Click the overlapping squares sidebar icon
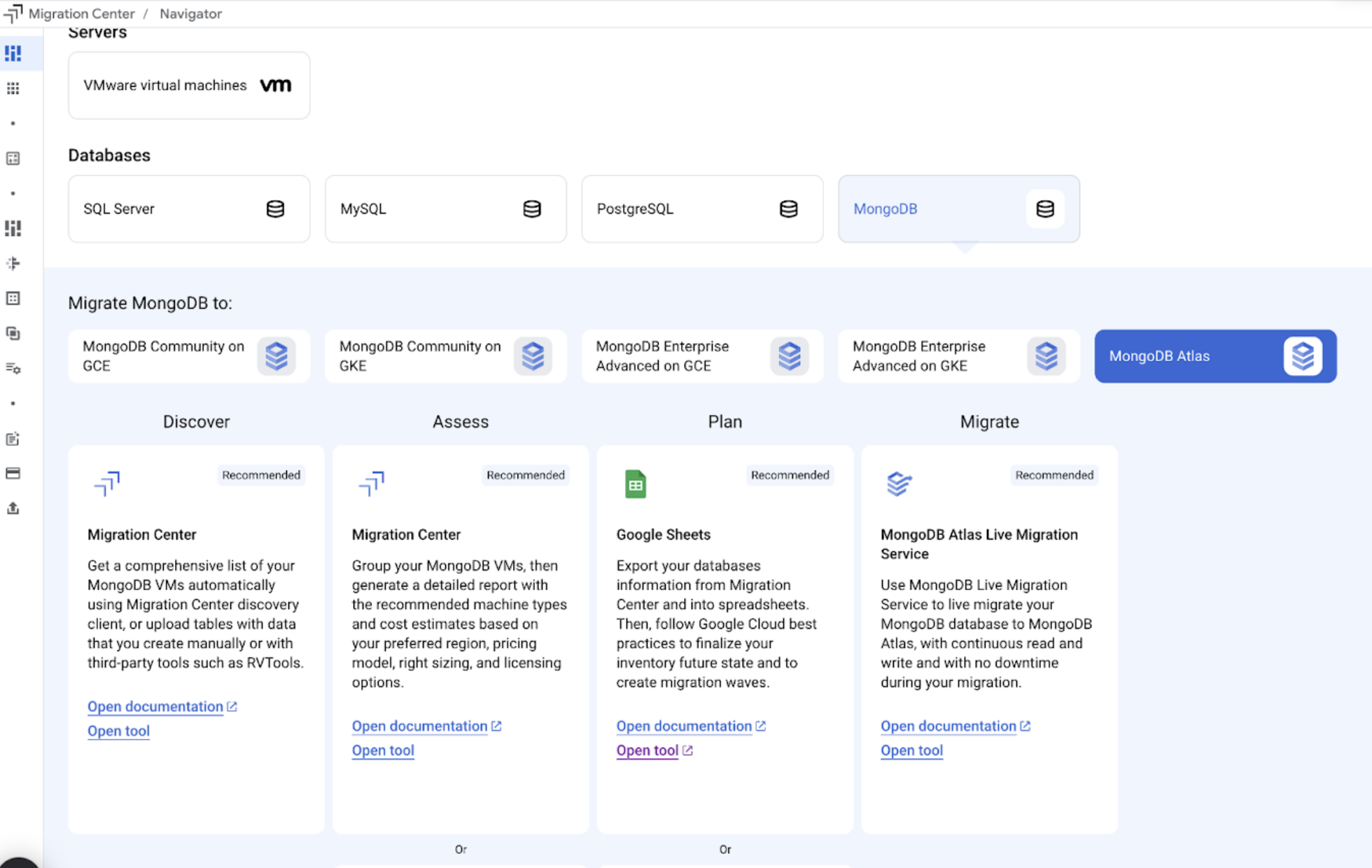 click(x=13, y=333)
